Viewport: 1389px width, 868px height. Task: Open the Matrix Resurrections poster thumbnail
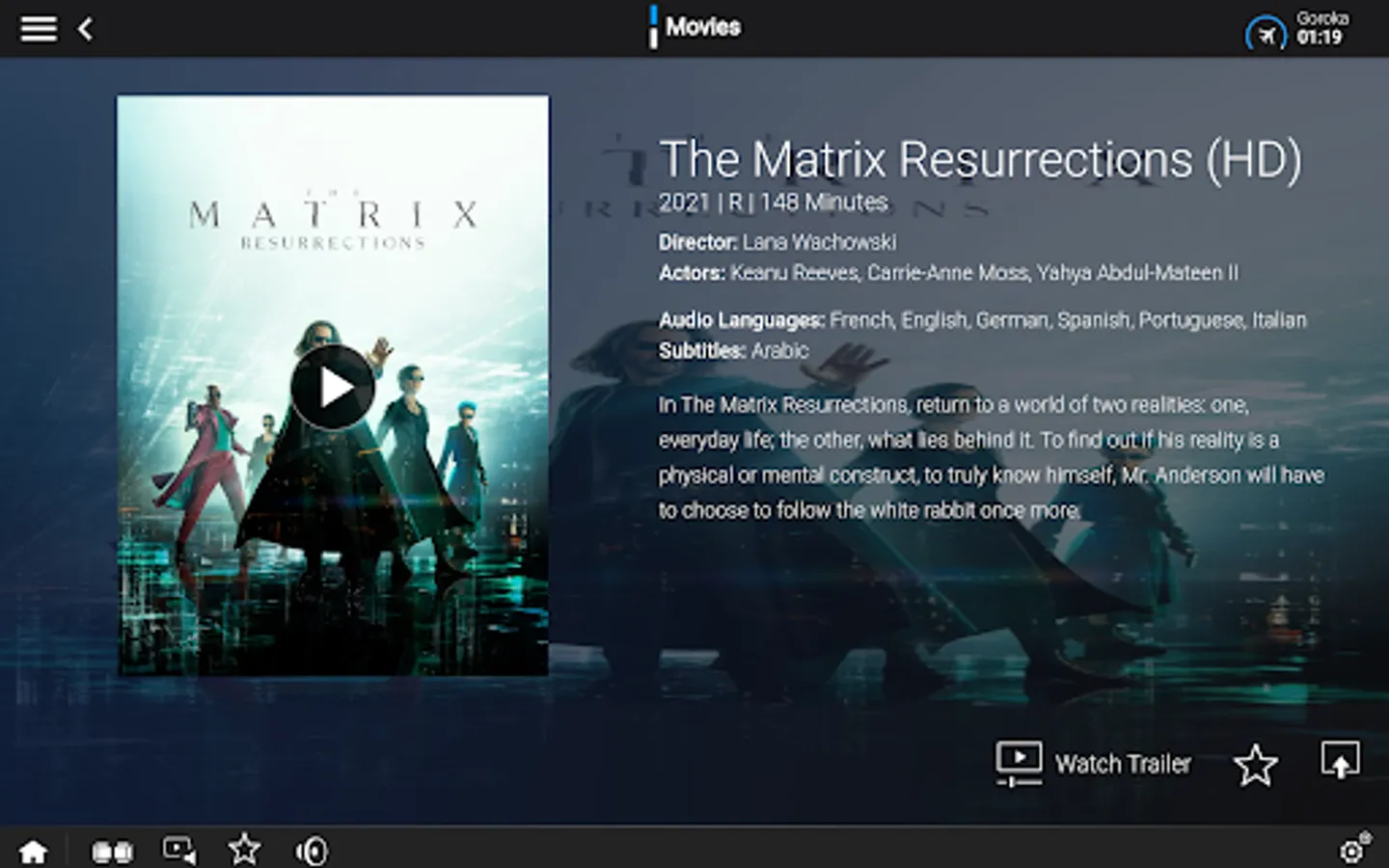pos(333,385)
